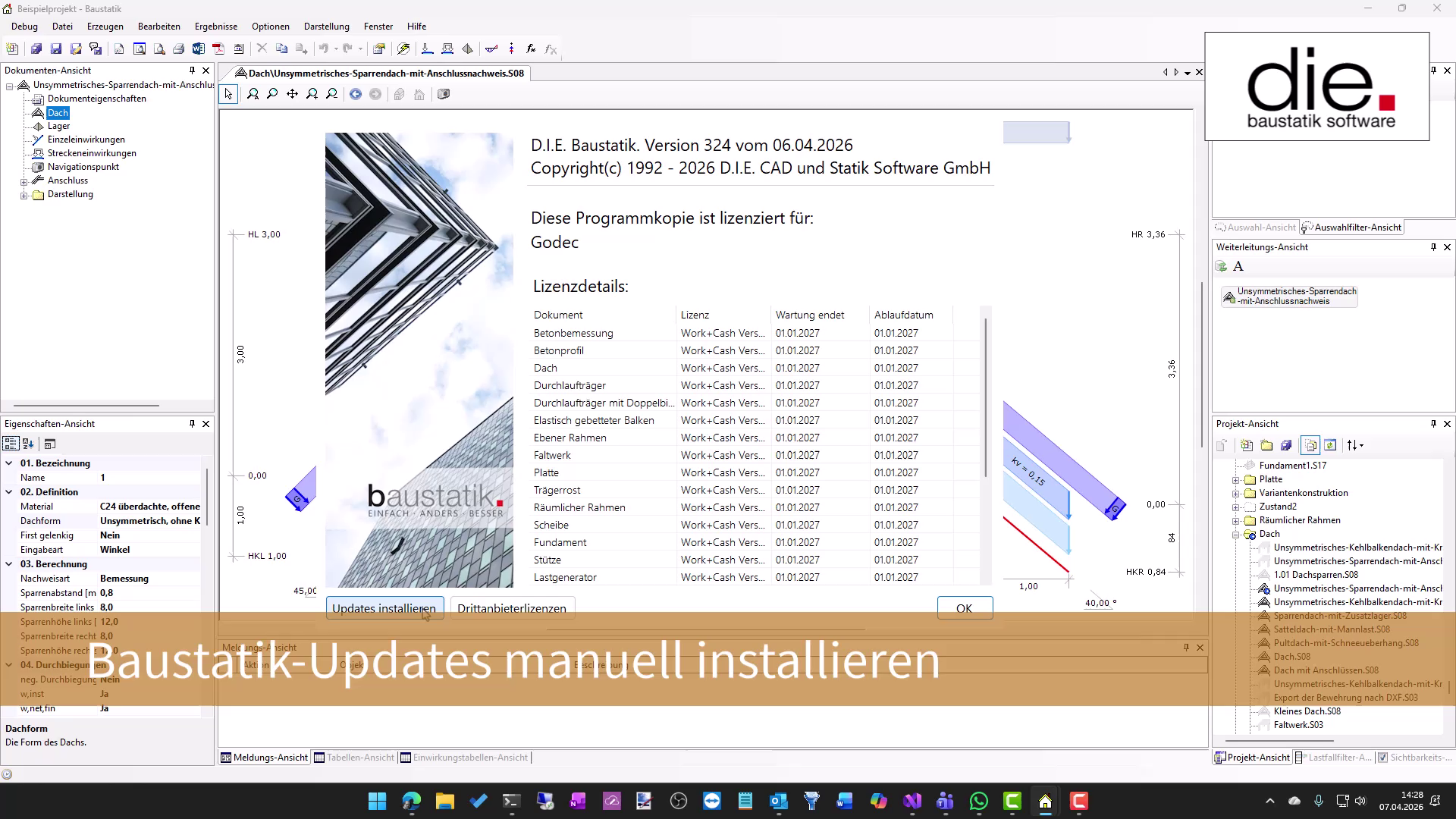Select Einzeleinwirkungen in the document tree
The image size is (1456, 819).
86,140
